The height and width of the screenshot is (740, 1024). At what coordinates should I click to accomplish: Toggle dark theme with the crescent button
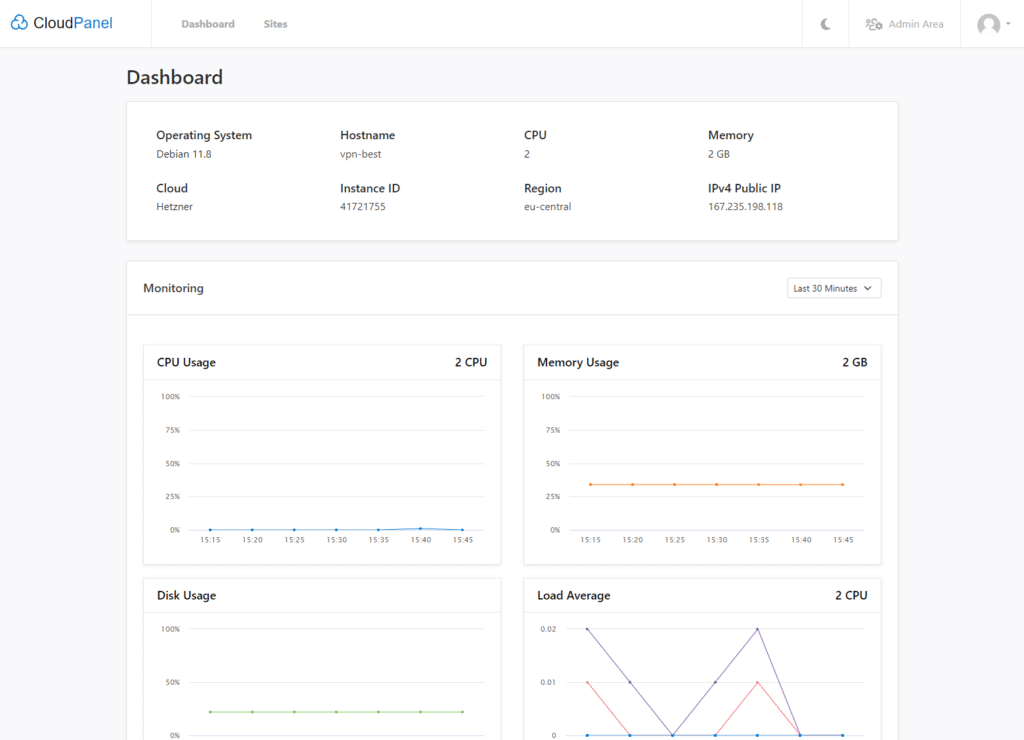[x=824, y=23]
